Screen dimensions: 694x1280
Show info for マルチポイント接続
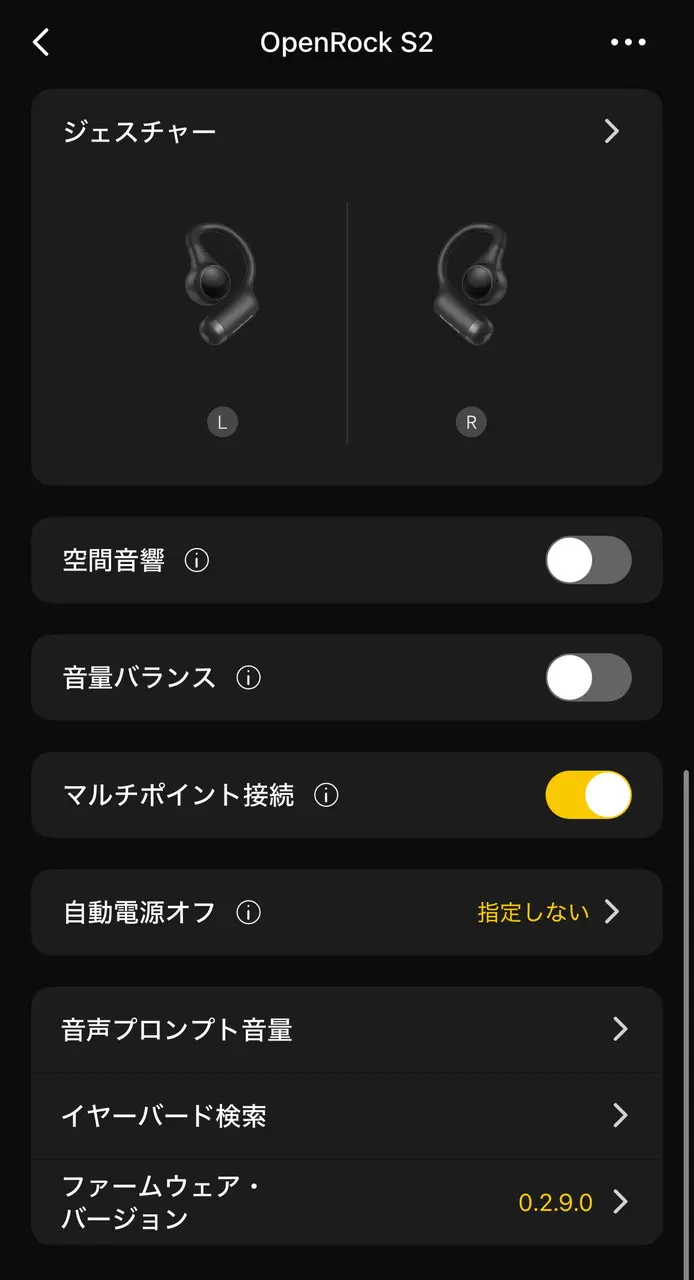coord(326,796)
